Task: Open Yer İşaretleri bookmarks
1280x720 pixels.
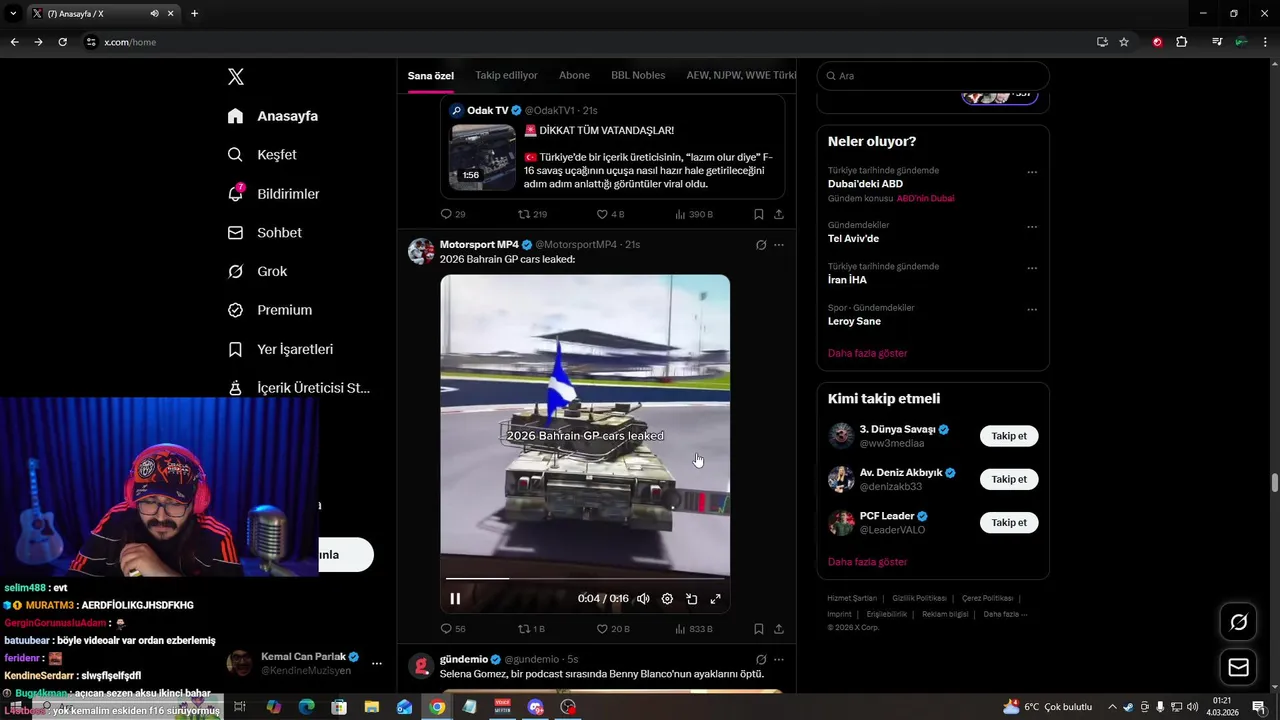Action: coord(280,349)
